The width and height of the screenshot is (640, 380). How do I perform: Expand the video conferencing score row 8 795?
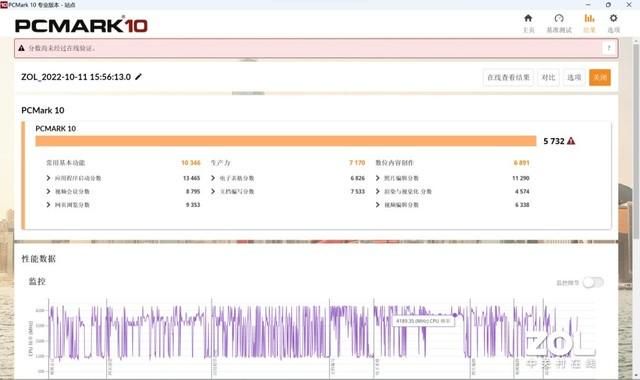click(123, 191)
